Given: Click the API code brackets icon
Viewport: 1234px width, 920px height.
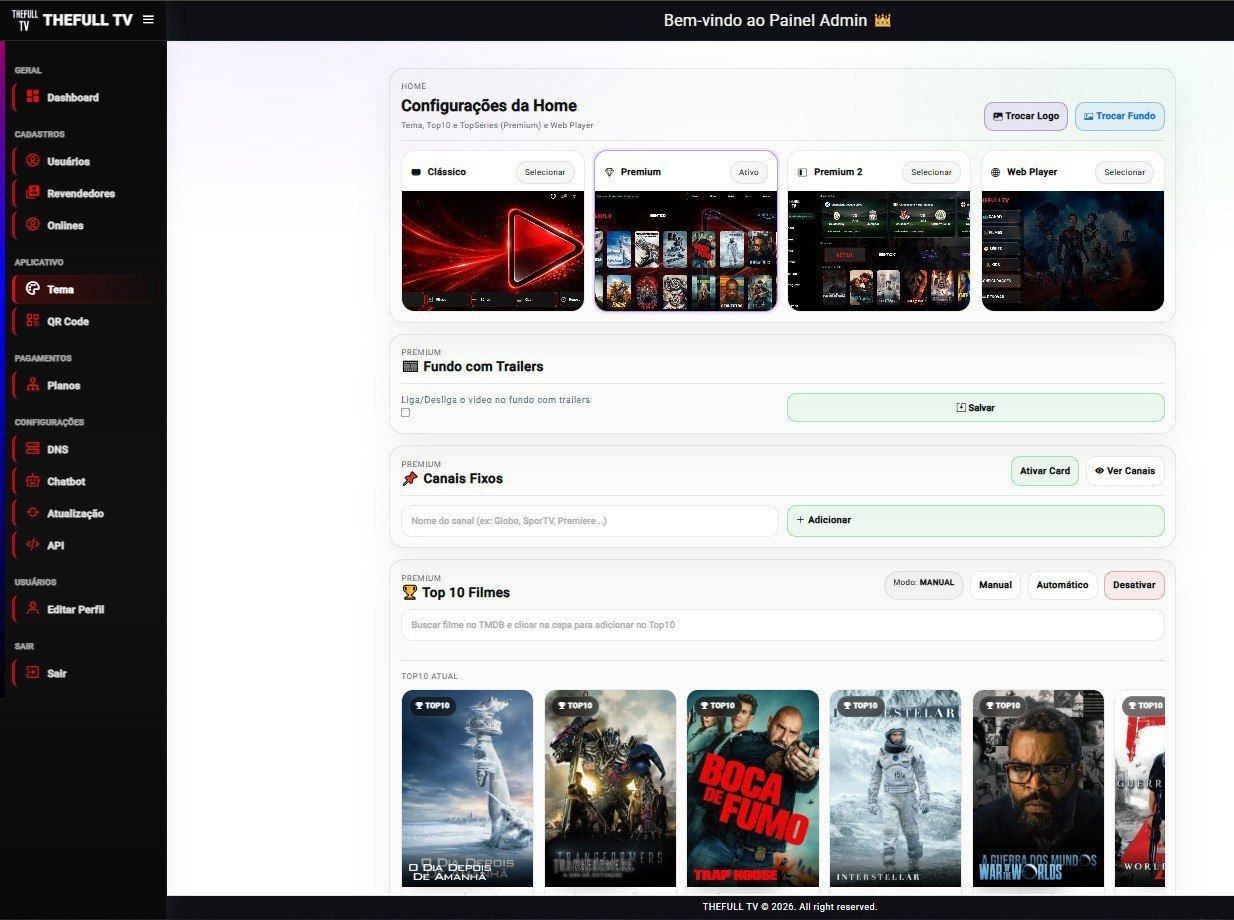Looking at the screenshot, I should 33,545.
